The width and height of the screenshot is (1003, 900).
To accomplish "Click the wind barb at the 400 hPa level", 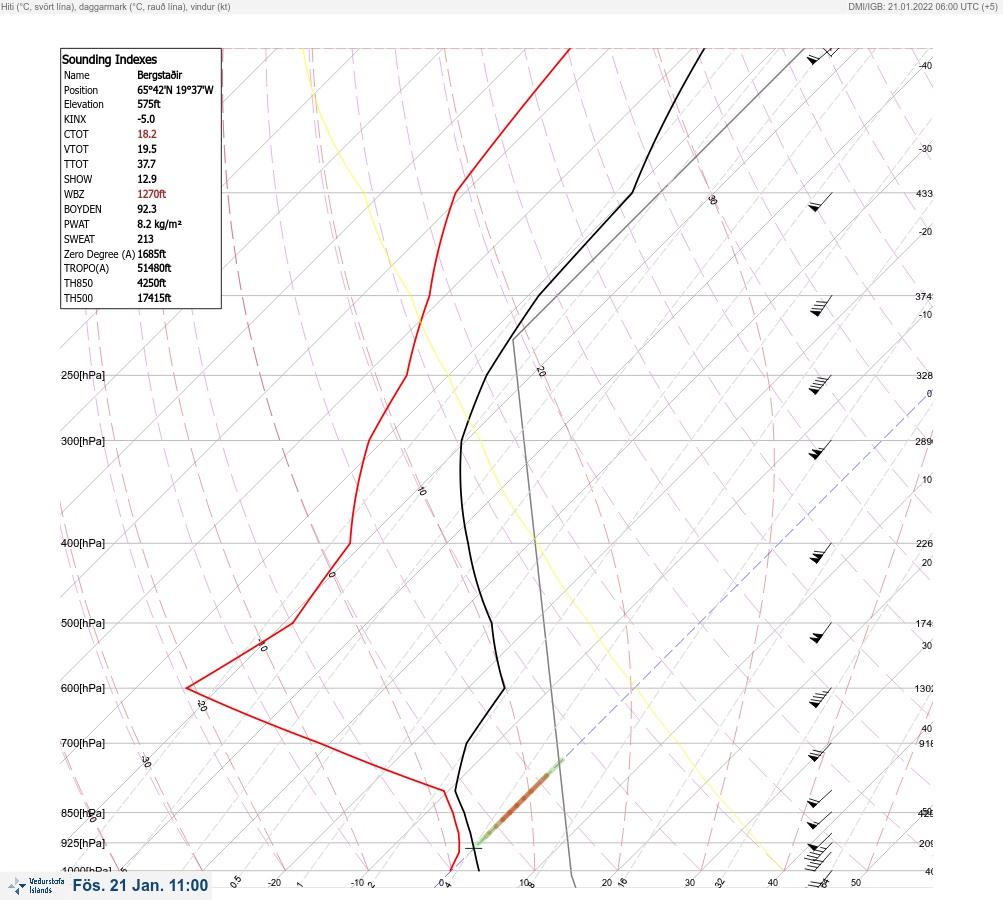I will click(820, 553).
